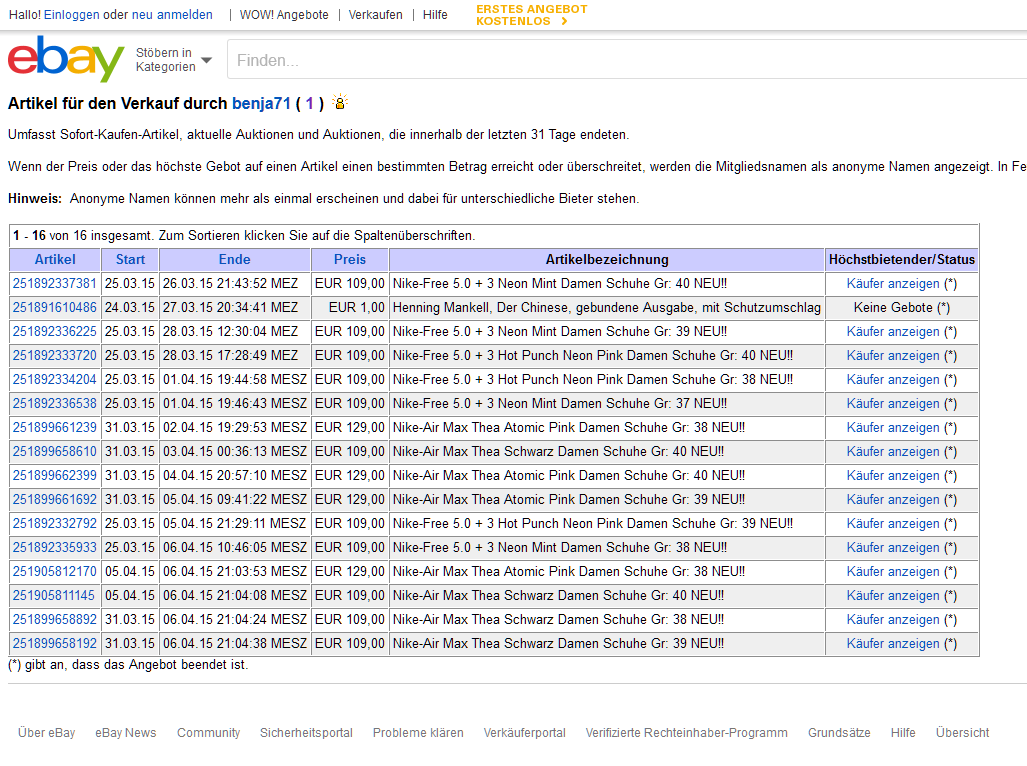
Task: Click Käufer anzeigen for item 251899658192
Action: pyautogui.click(x=893, y=644)
